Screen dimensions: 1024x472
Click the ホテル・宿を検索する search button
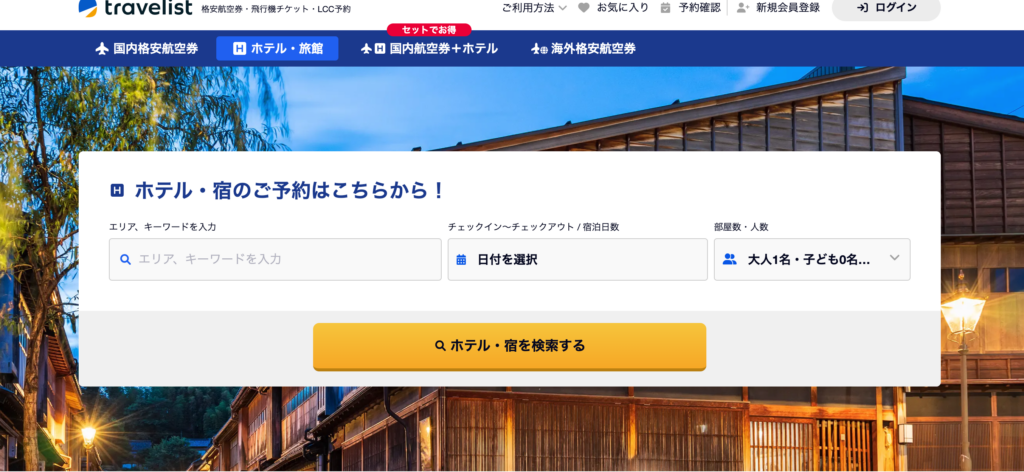[x=509, y=346]
